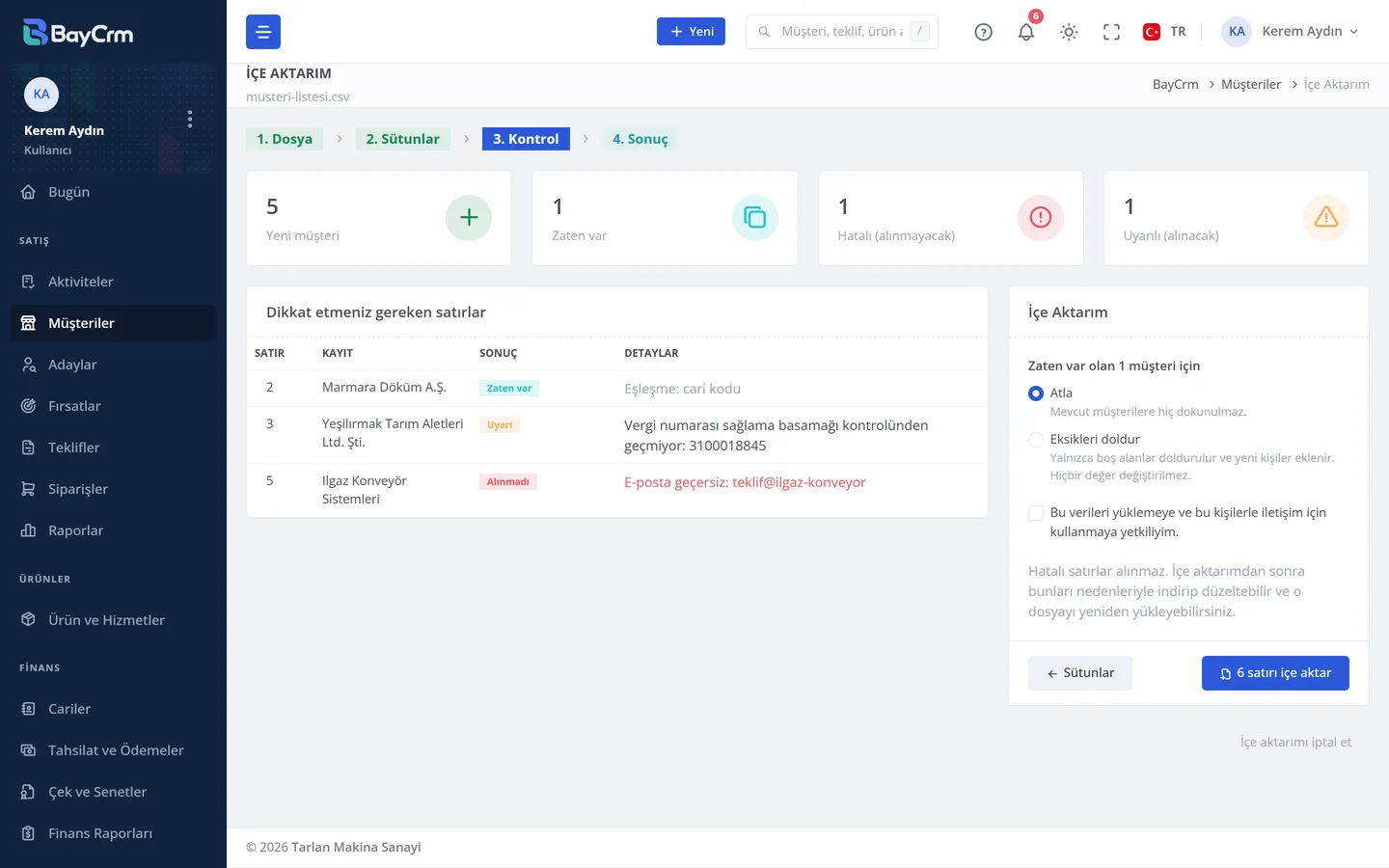This screenshot has height=868, width=1389.
Task: Click the 'Alınmadı' status badge
Action: click(508, 482)
